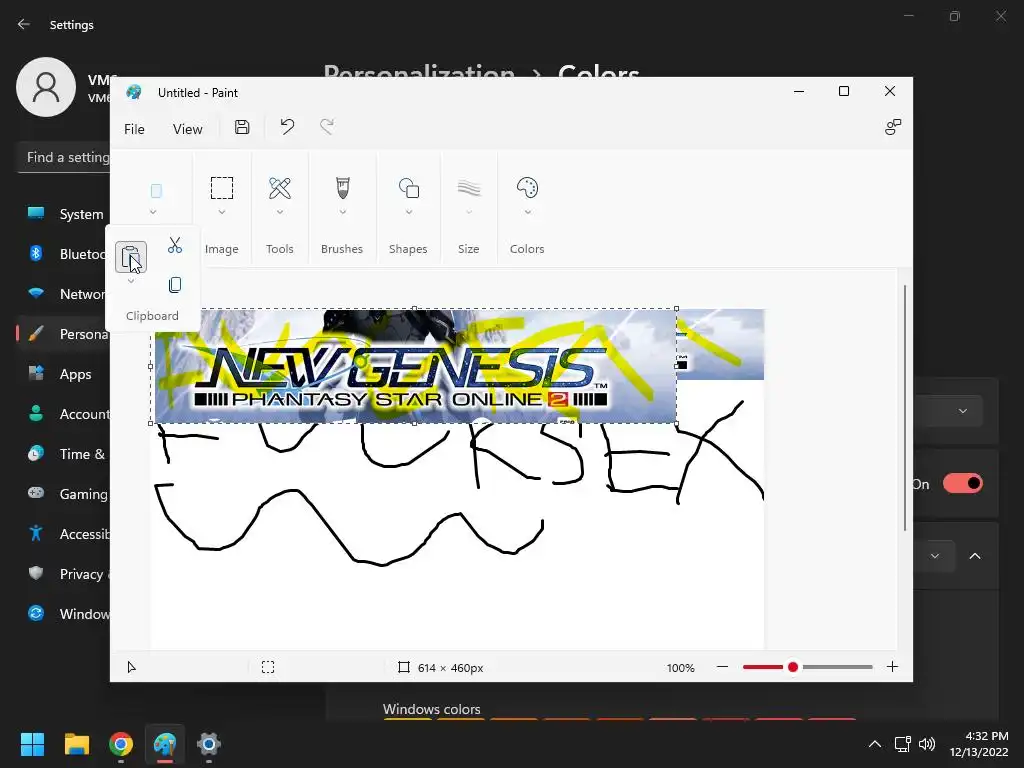
Task: Click the clock showing 4:32 PM
Action: point(987,736)
